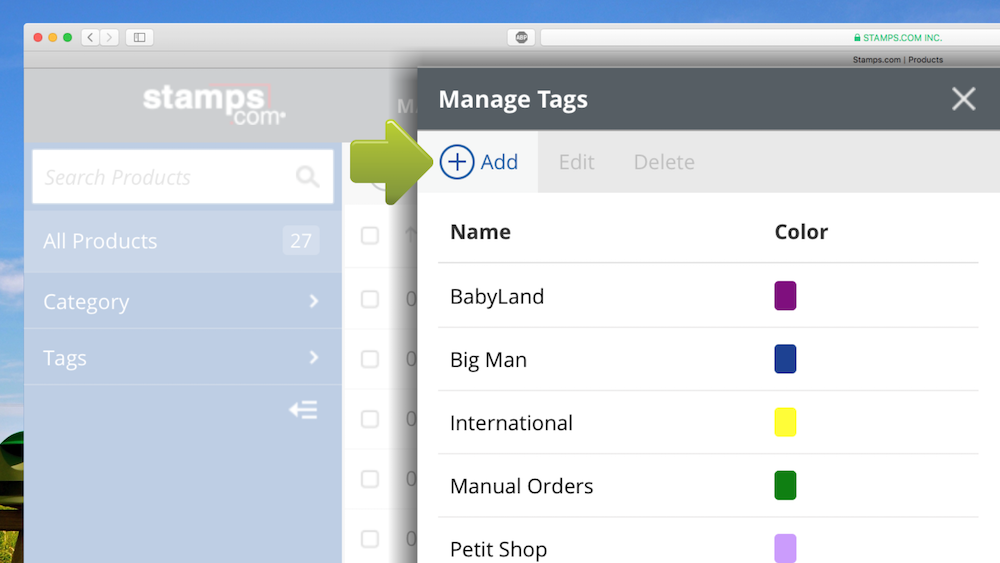
Task: Expand the Tags section chevron
Action: point(313,357)
